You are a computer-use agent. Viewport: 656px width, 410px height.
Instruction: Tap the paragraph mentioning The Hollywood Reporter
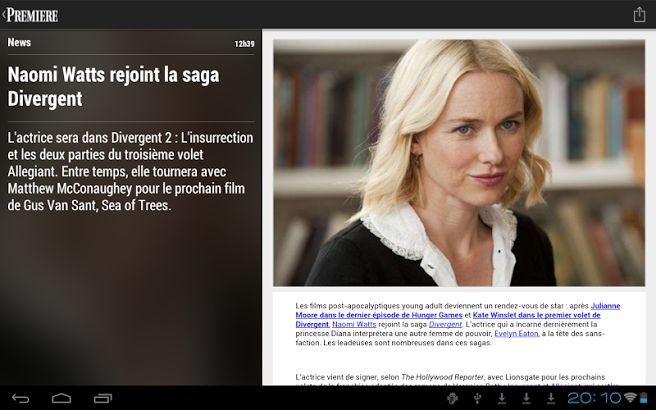457,381
